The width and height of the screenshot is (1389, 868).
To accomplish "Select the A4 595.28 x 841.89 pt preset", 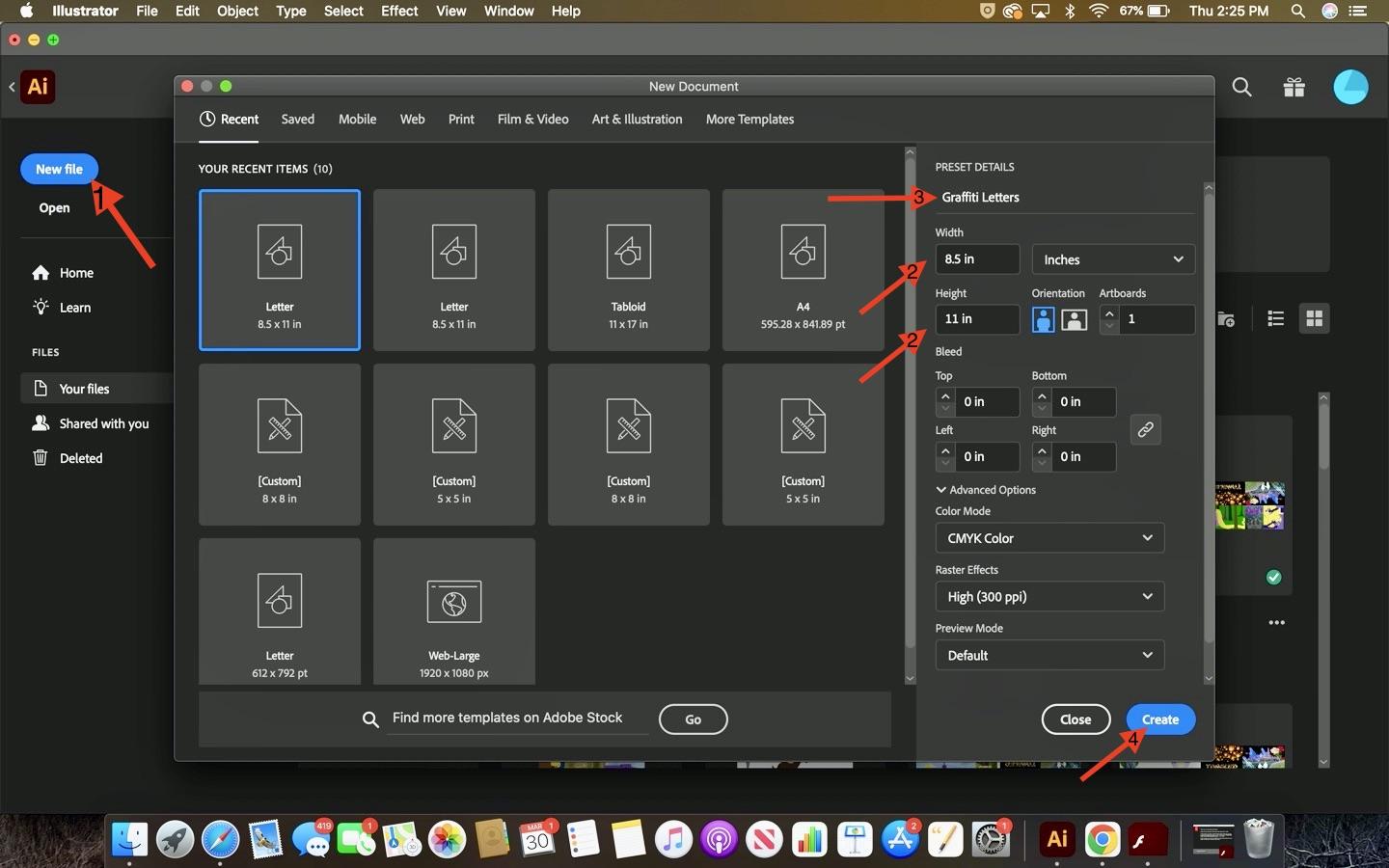I will pyautogui.click(x=803, y=270).
